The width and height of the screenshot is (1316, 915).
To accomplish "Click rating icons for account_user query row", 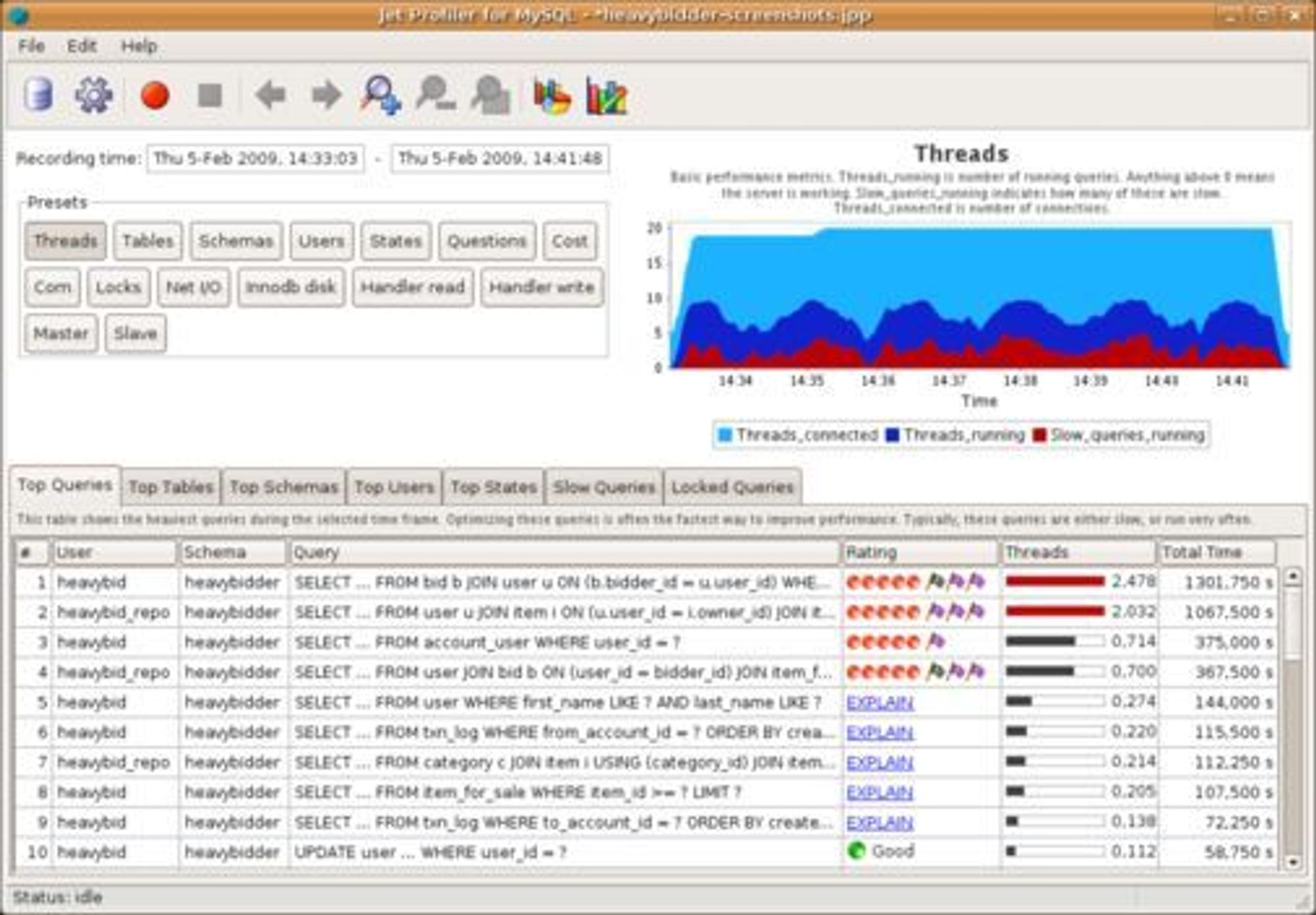I will [896, 642].
